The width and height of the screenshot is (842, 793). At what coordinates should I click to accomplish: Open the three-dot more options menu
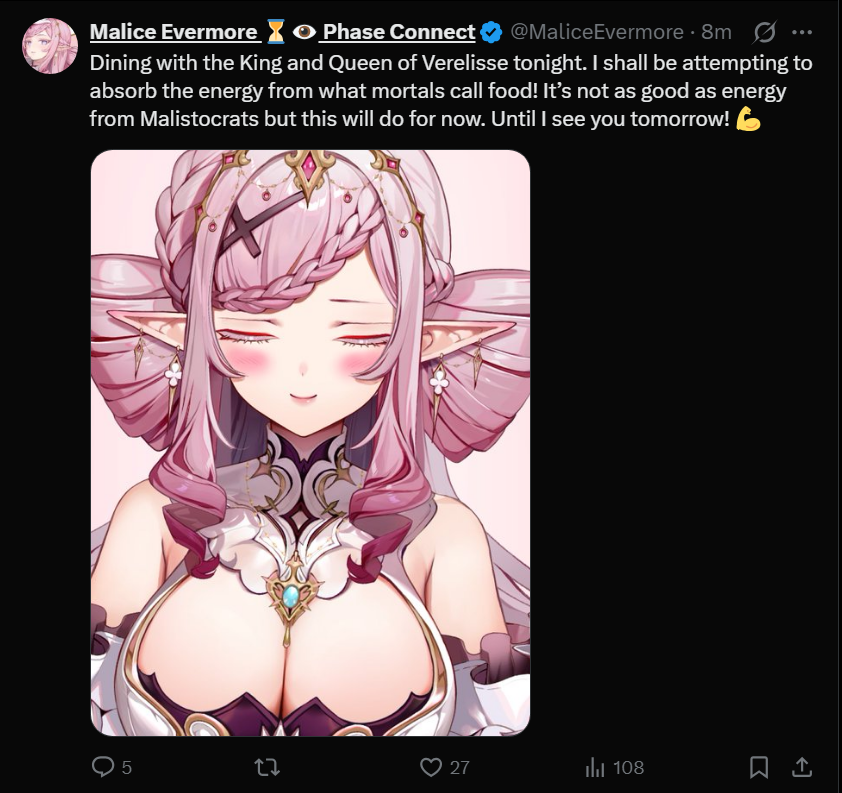coord(802,32)
